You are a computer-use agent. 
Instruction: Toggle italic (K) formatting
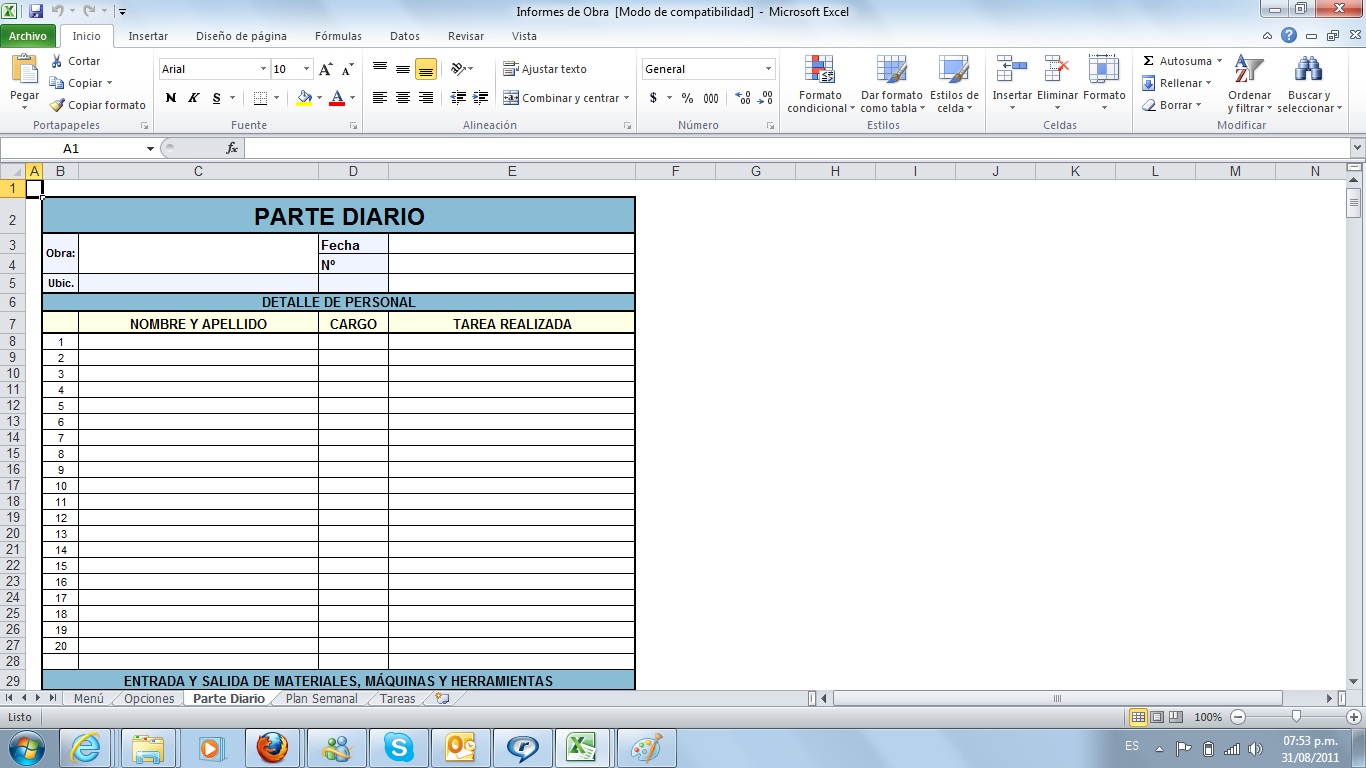tap(194, 98)
